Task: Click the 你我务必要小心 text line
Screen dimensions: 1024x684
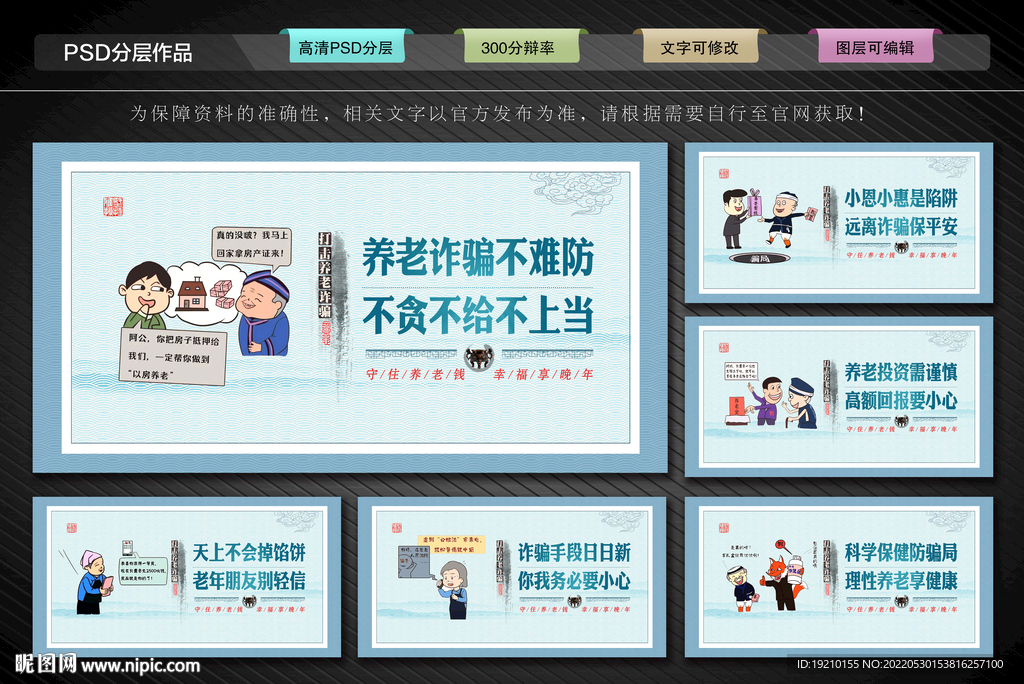Action: tap(574, 580)
